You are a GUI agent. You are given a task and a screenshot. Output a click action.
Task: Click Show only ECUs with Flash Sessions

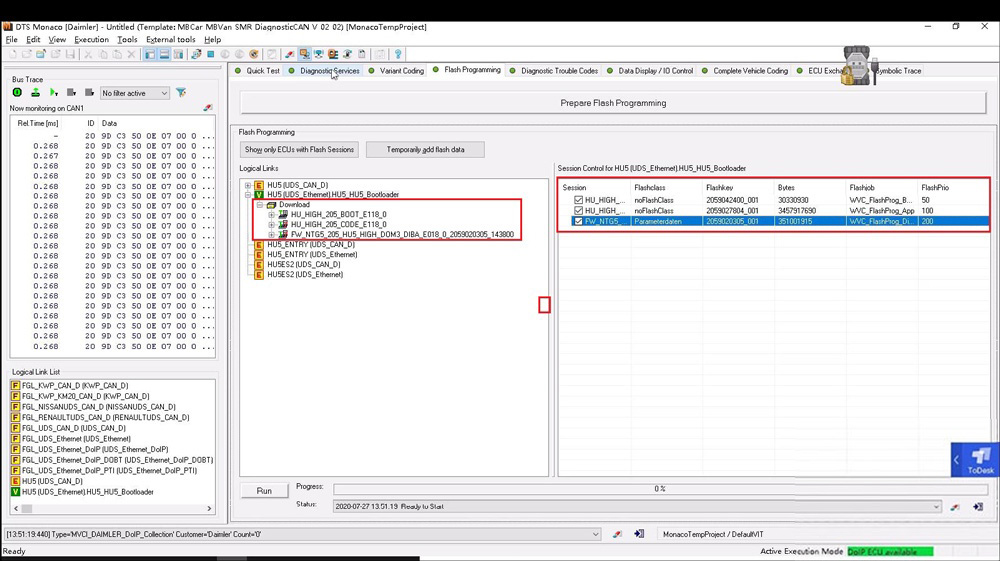point(299,150)
